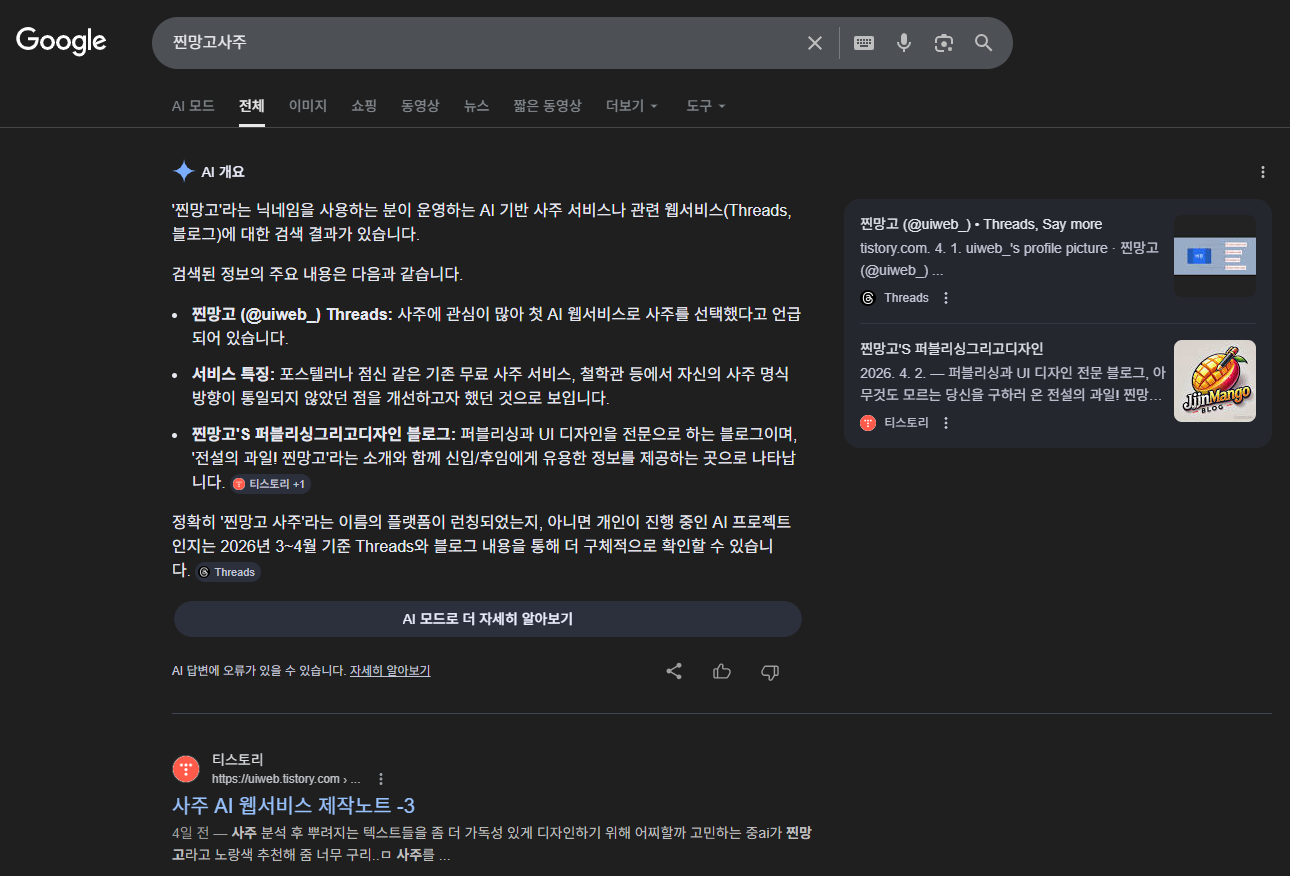Viewport: 1290px width, 876px height.
Task: Click the Google logo
Action: pyautogui.click(x=61, y=41)
